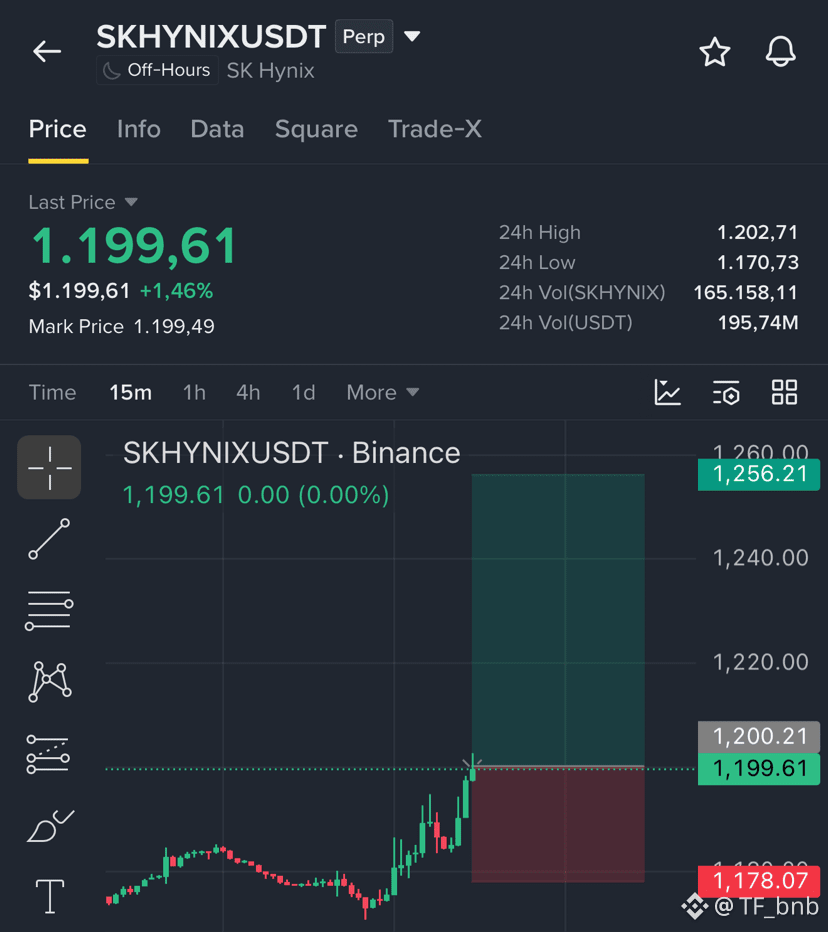Tap the Perp contract badge
Viewport: 828px width, 932px height.
[x=364, y=36]
